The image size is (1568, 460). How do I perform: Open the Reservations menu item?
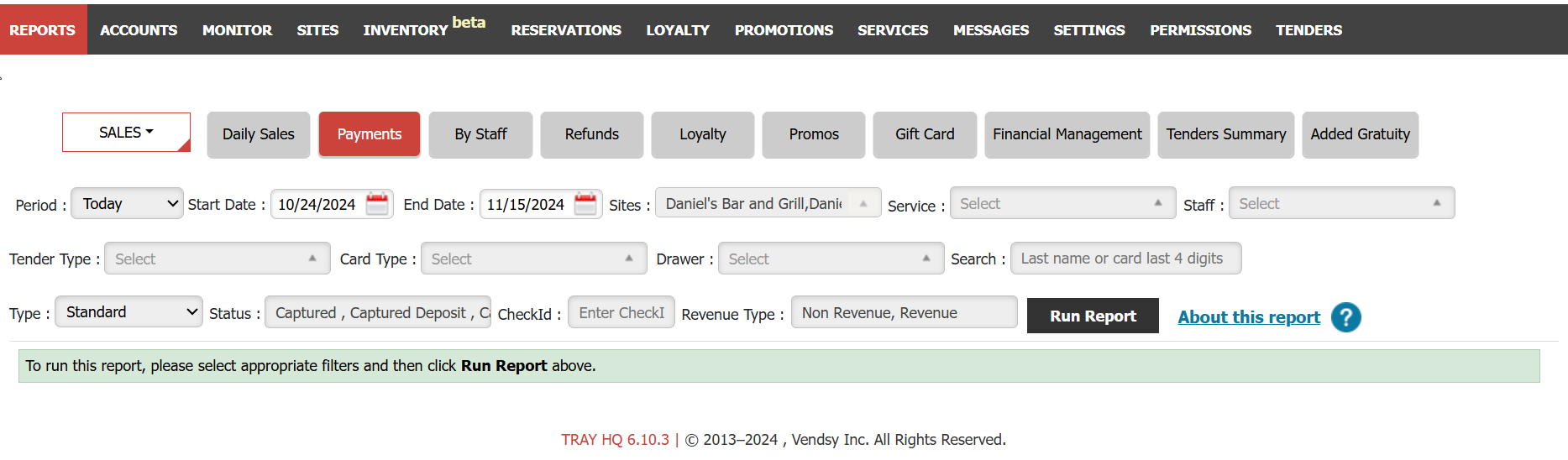click(x=565, y=30)
